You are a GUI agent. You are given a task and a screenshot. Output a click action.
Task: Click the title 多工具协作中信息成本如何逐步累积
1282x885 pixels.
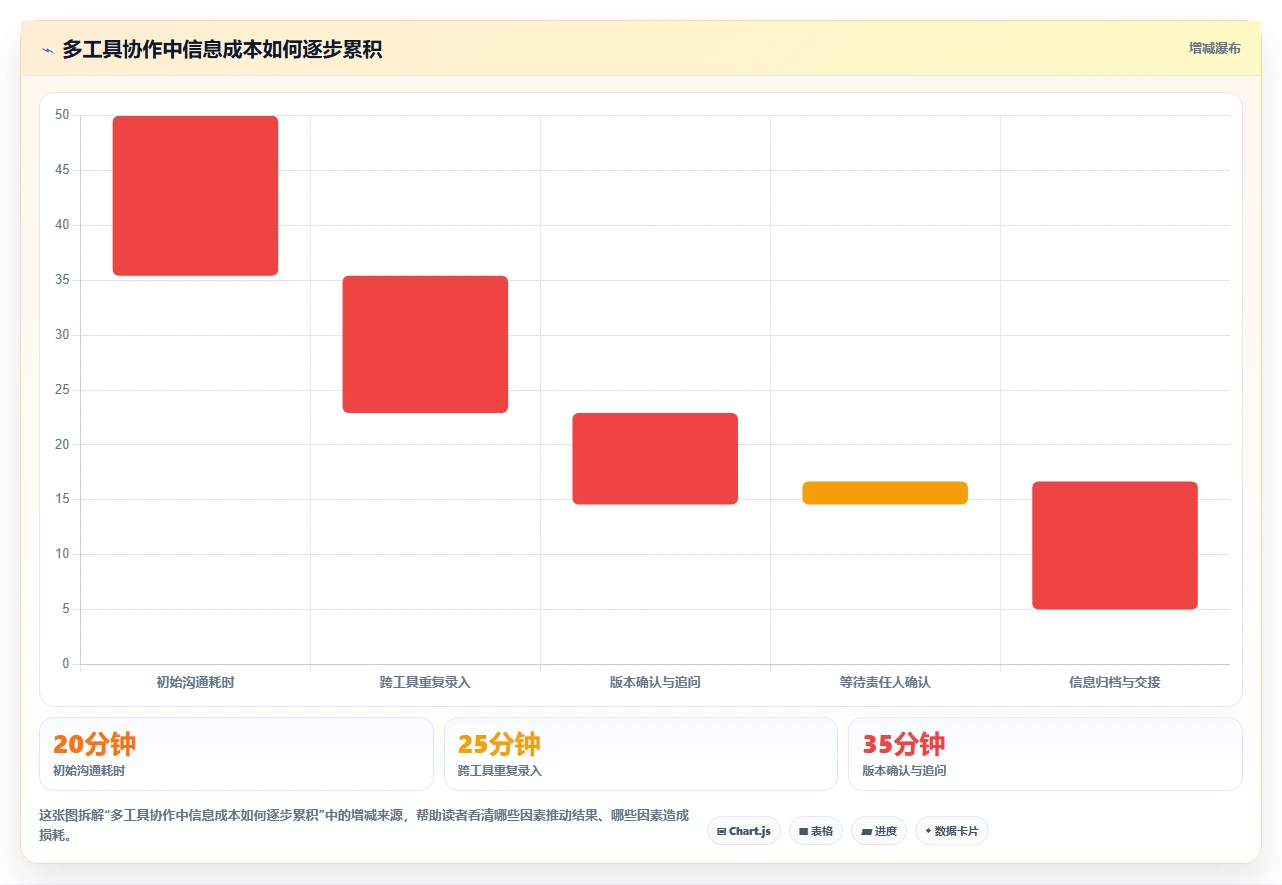point(222,49)
